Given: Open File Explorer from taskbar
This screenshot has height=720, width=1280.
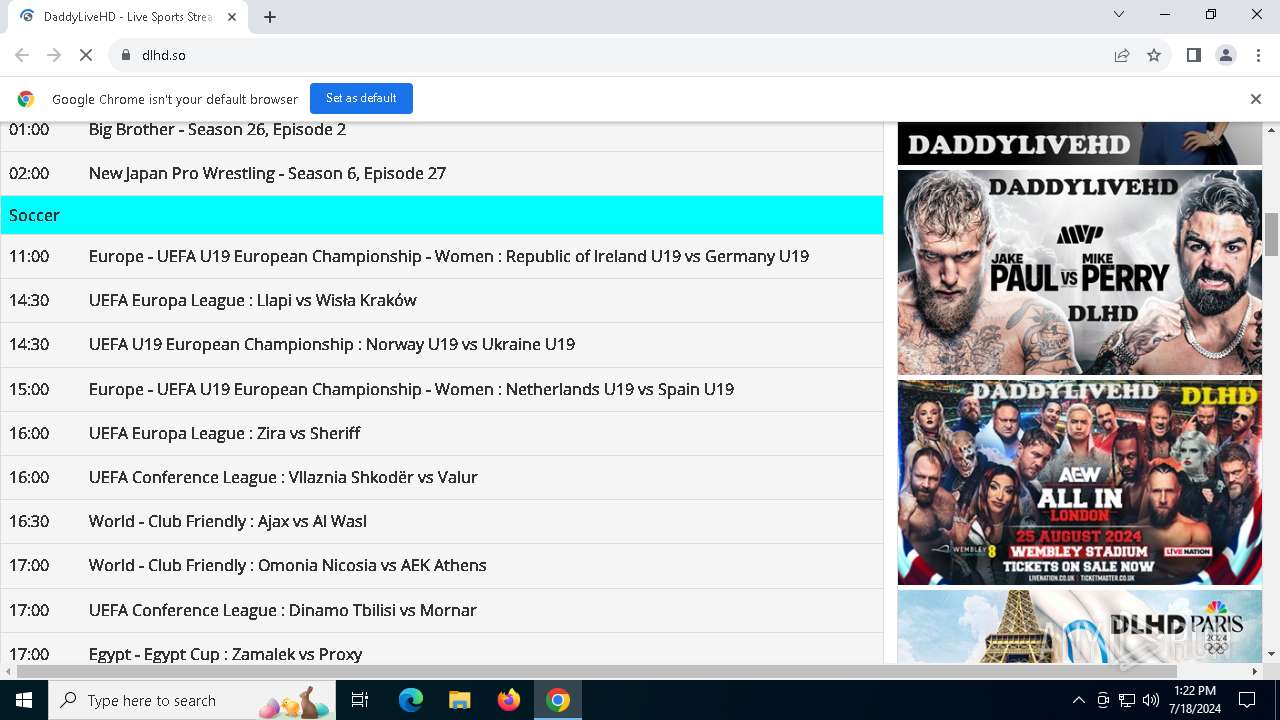Looking at the screenshot, I should point(460,700).
